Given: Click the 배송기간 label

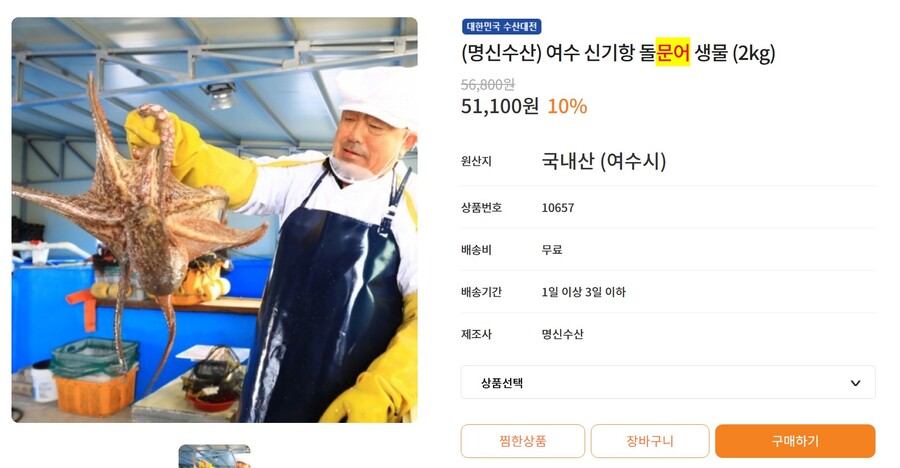Looking at the screenshot, I should click(x=482, y=292).
